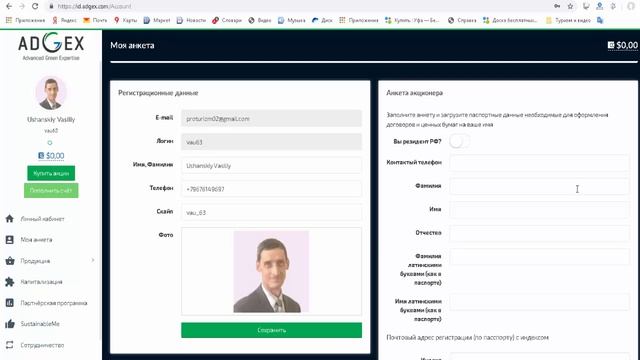The image size is (640, 360).
Task: Click Фамилия латинскими буквами field
Action: (539, 257)
